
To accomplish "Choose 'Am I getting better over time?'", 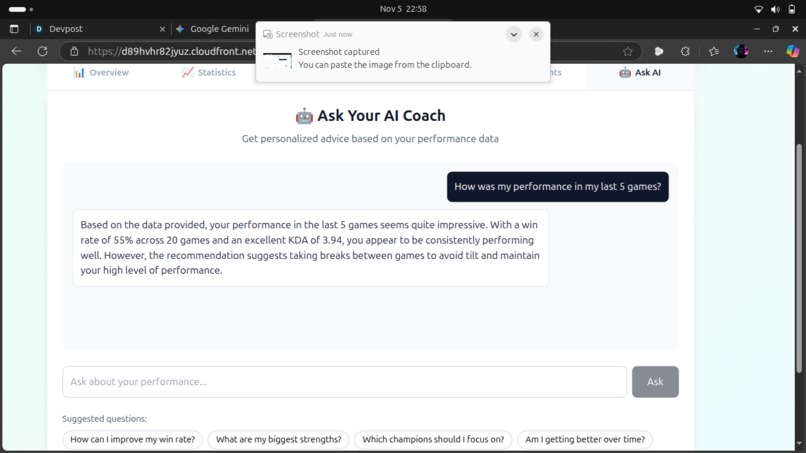I will 585,439.
